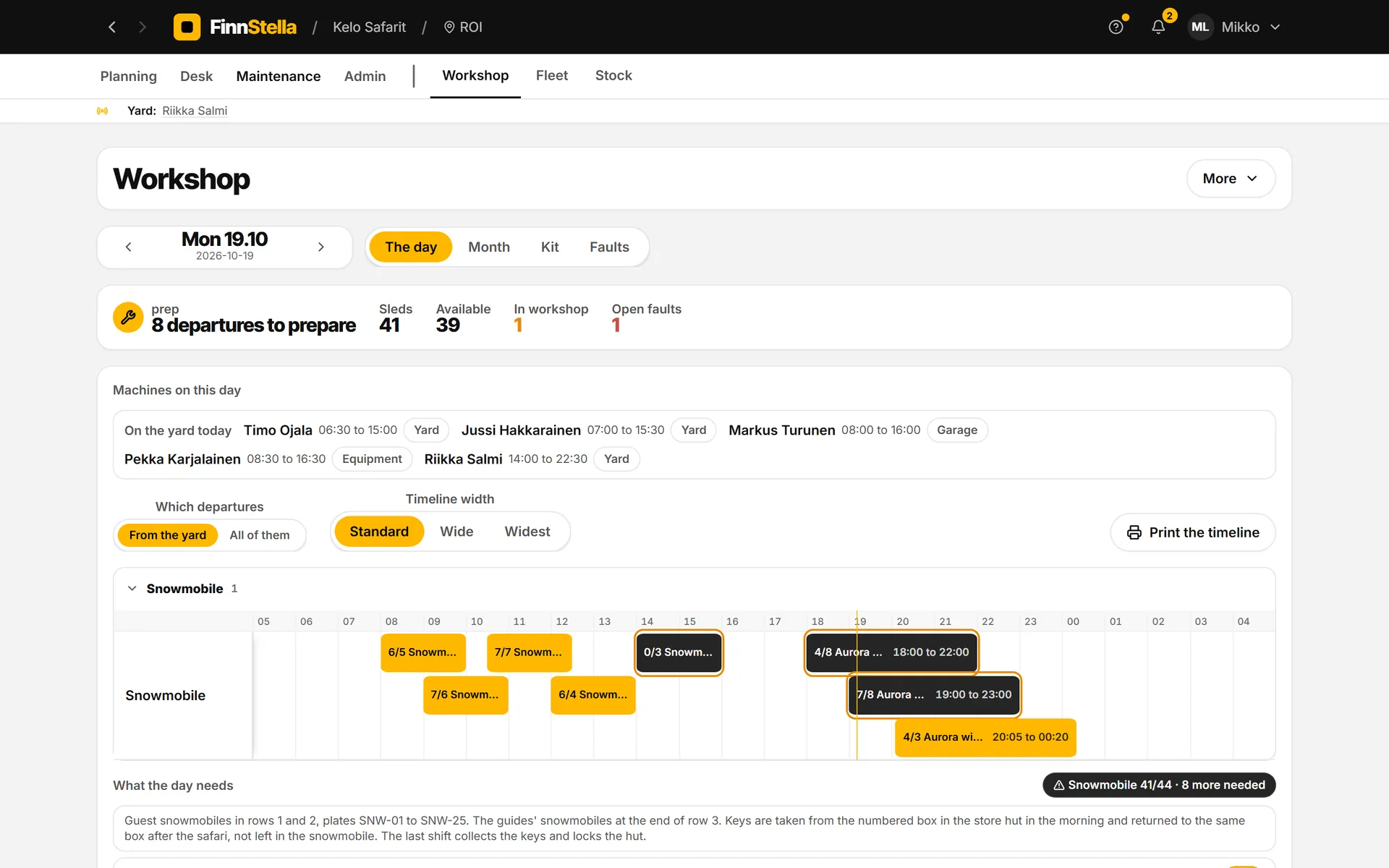Switch to the Fleet tab

point(552,75)
